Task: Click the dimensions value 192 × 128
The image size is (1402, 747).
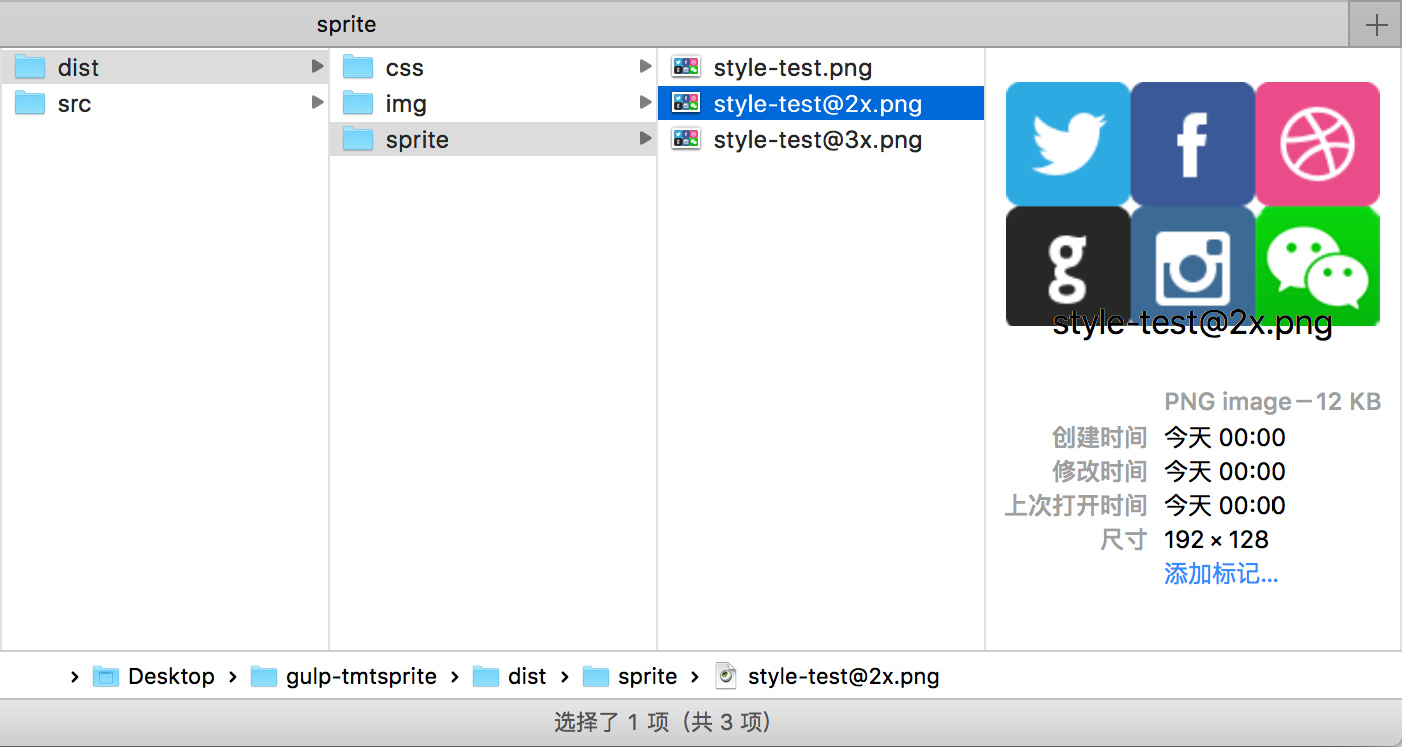Action: (1216, 540)
